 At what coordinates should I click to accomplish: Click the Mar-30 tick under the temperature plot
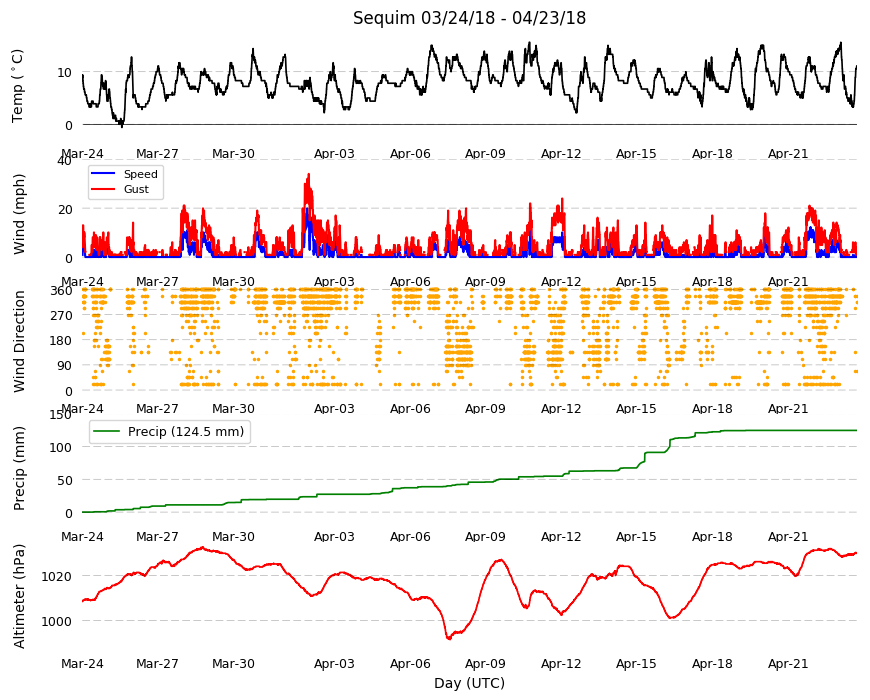233,154
